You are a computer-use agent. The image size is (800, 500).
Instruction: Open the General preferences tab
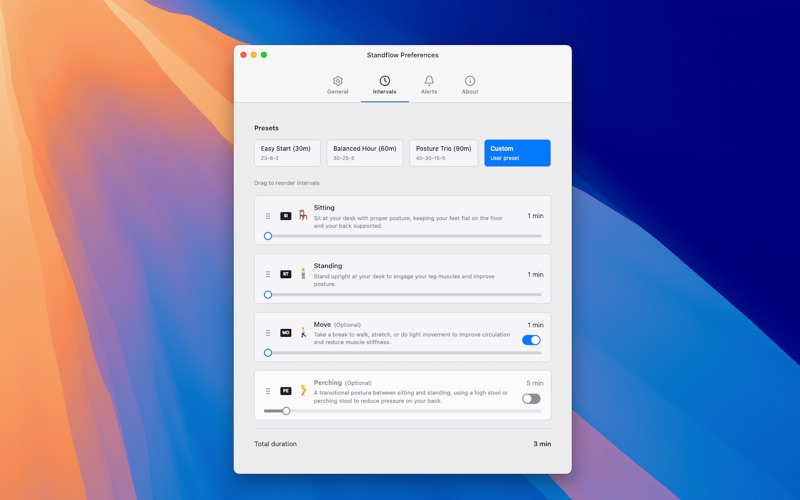(x=337, y=85)
